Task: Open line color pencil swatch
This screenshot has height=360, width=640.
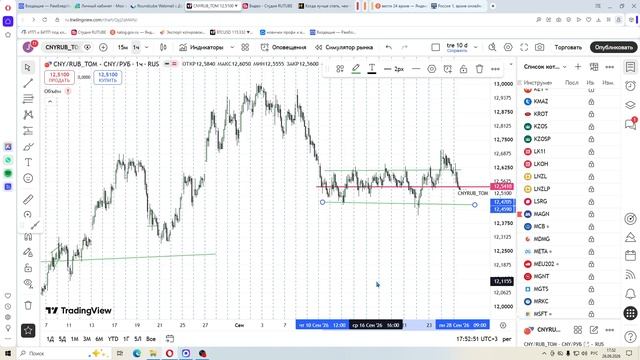Action: click(356, 69)
